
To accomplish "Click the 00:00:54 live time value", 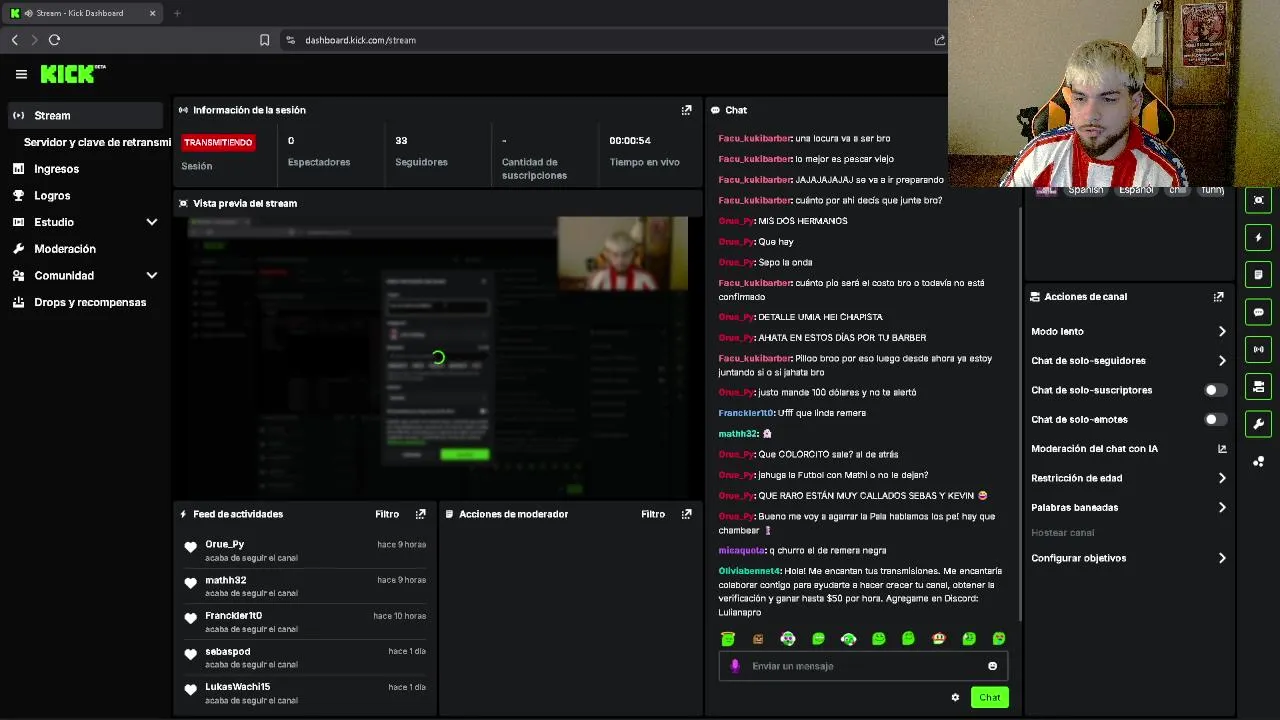I will 630,141.
